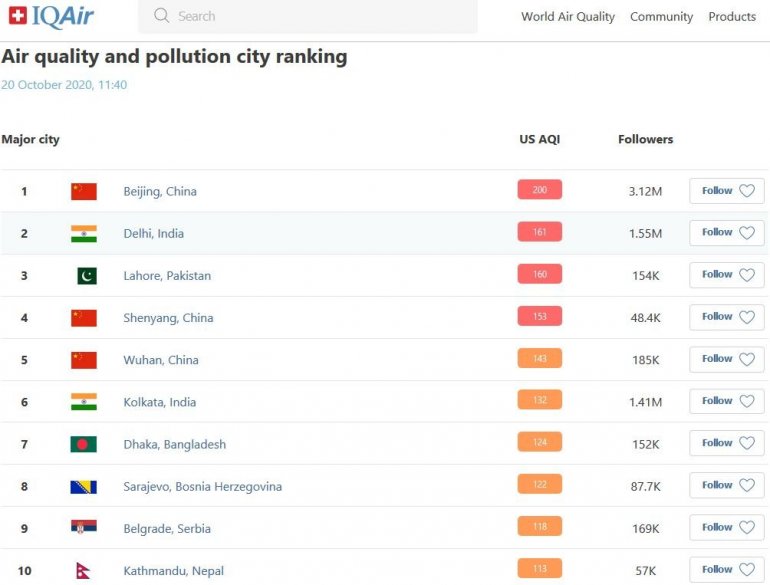Click the Bangladesh flag beside Dhaka
Image resolution: width=770 pixels, height=585 pixels.
(x=84, y=444)
